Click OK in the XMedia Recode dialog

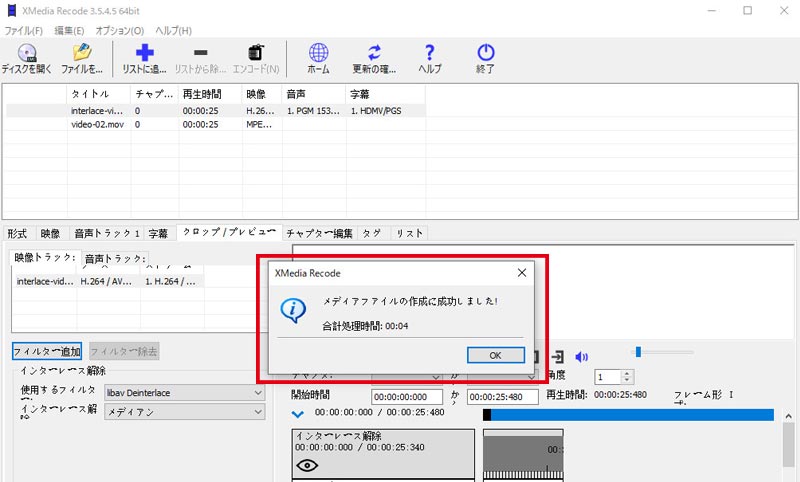495,355
